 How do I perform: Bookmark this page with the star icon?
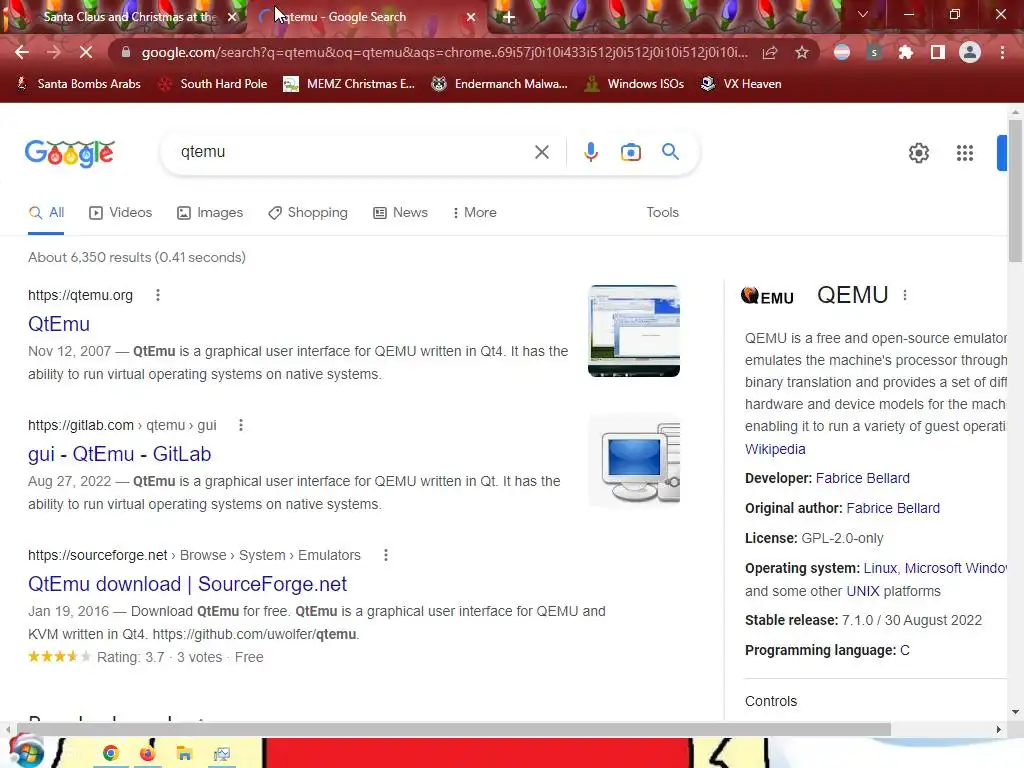[802, 52]
